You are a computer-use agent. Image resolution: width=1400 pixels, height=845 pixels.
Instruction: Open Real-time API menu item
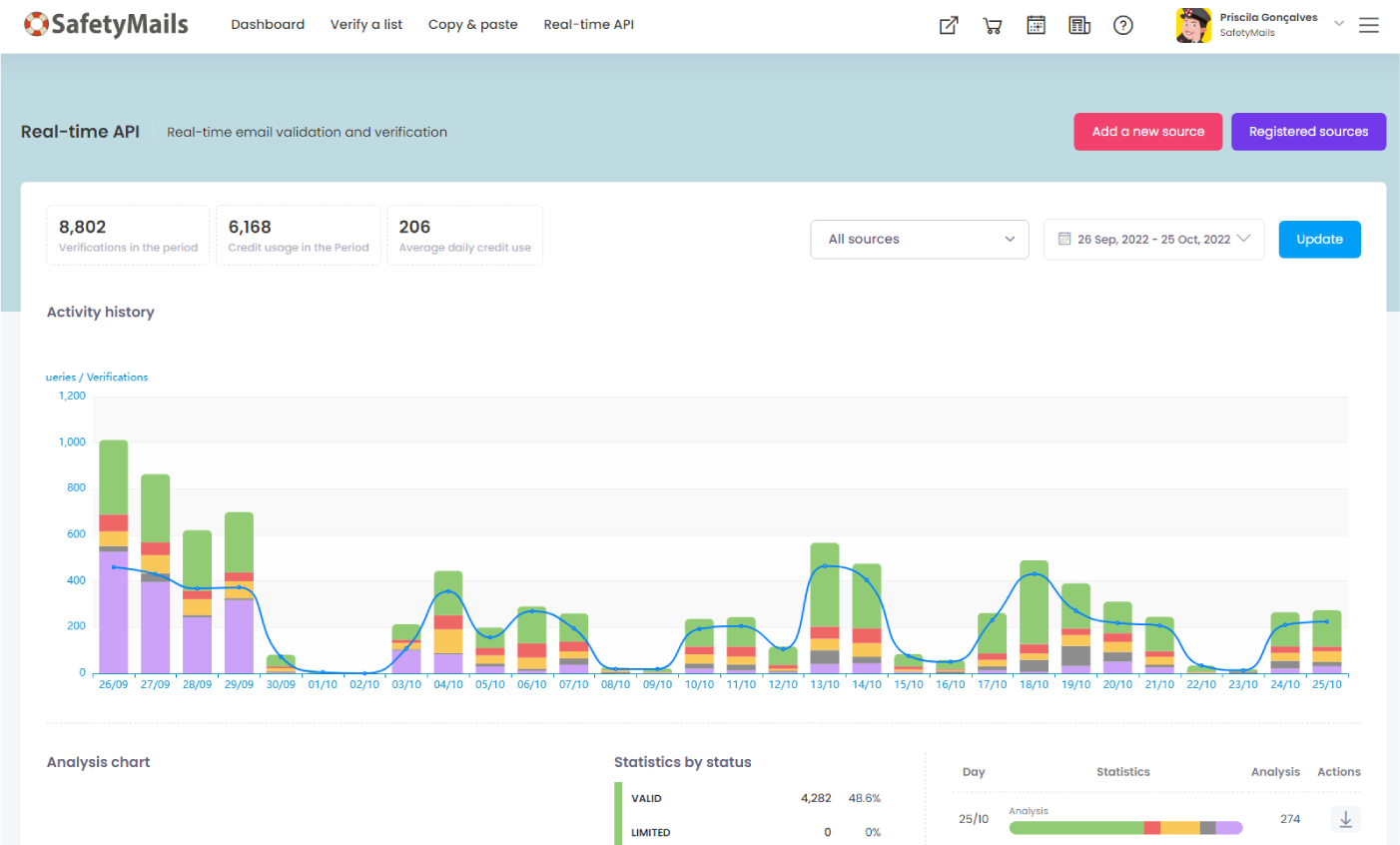(x=588, y=25)
